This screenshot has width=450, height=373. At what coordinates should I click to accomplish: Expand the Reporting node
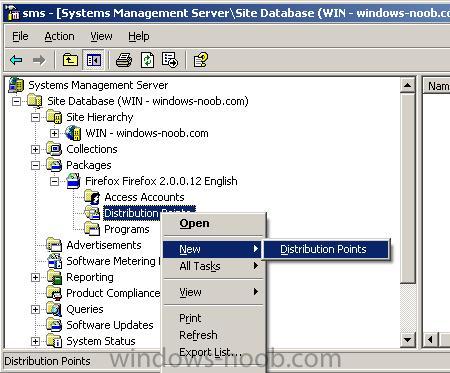pyautogui.click(x=35, y=277)
